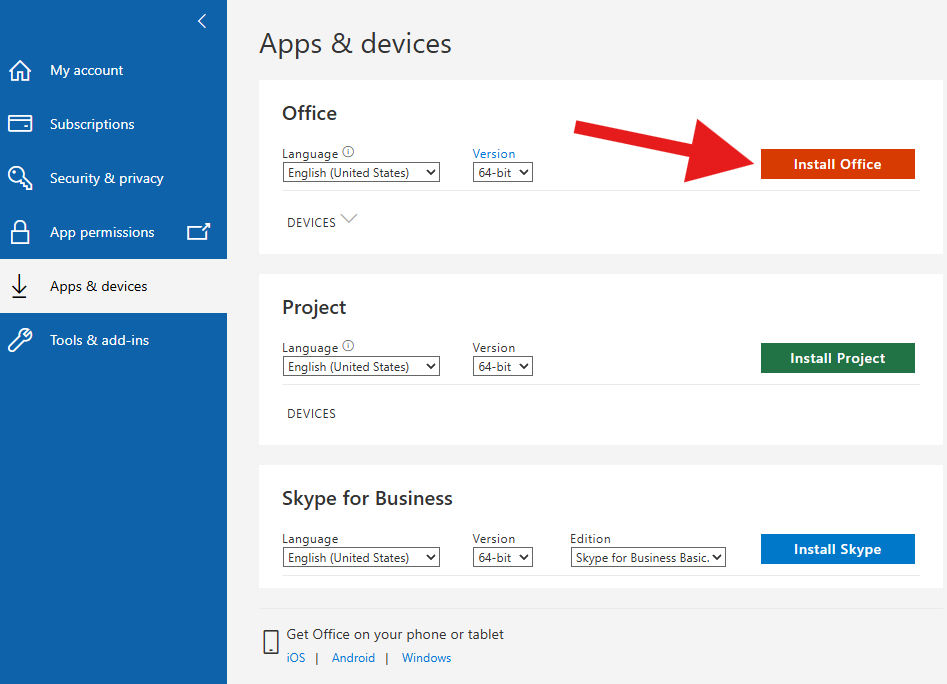Open the Project language dropdown
The height and width of the screenshot is (684, 947).
[x=361, y=367]
